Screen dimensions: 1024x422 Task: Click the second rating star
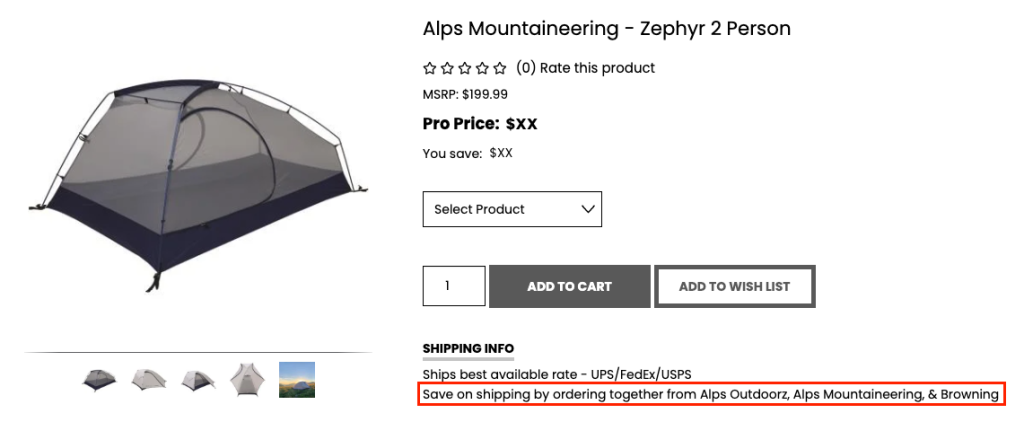point(447,69)
